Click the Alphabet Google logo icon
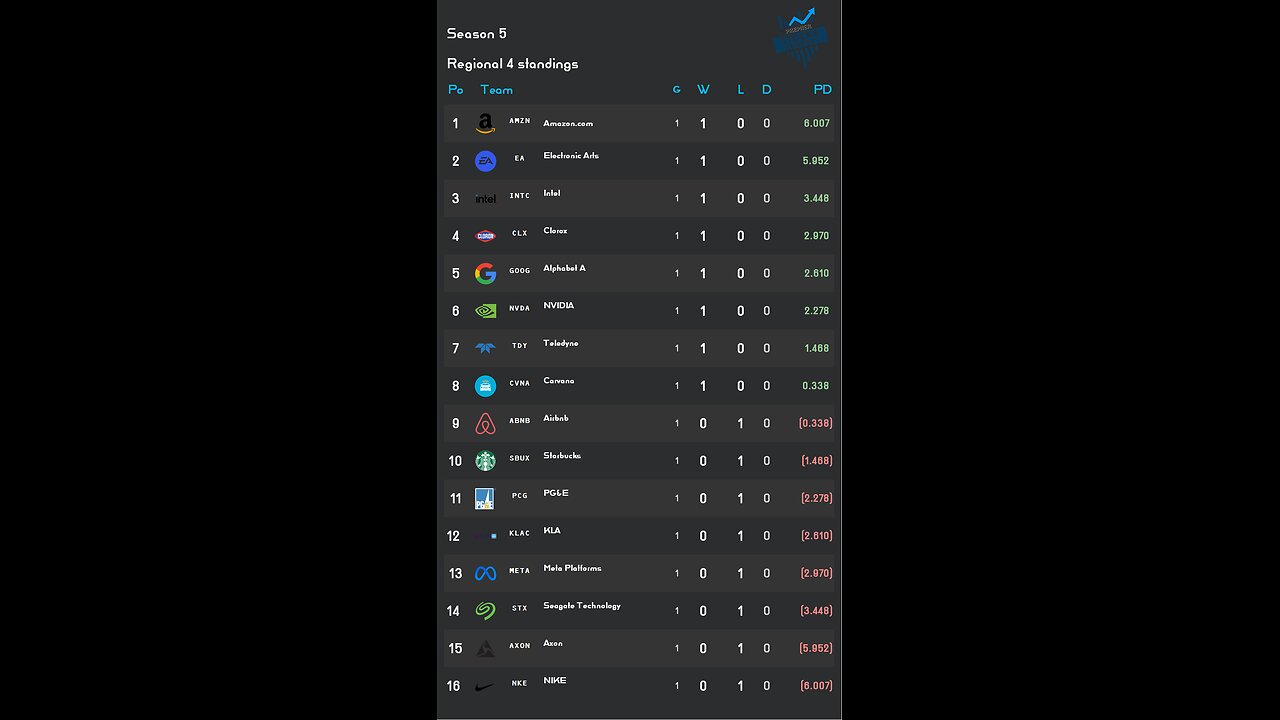The width and height of the screenshot is (1280, 720). (x=485, y=274)
